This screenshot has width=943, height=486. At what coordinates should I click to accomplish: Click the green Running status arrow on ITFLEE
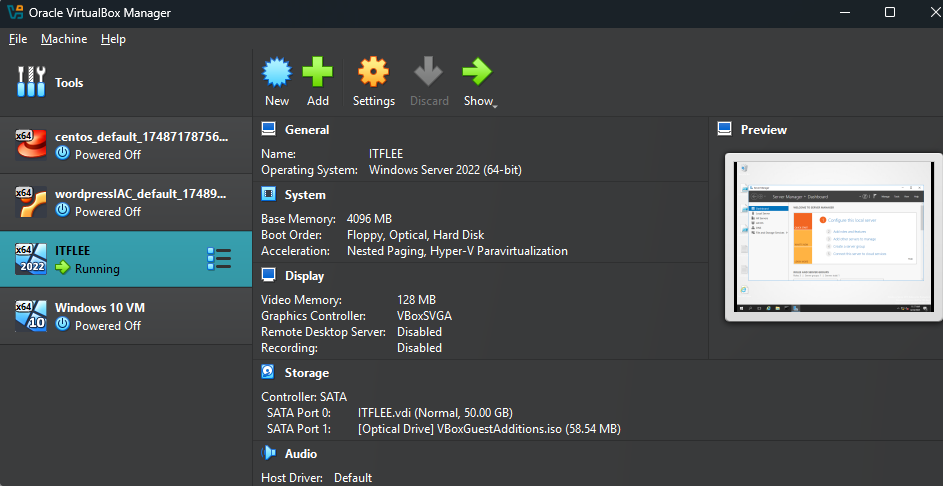pyautogui.click(x=63, y=268)
